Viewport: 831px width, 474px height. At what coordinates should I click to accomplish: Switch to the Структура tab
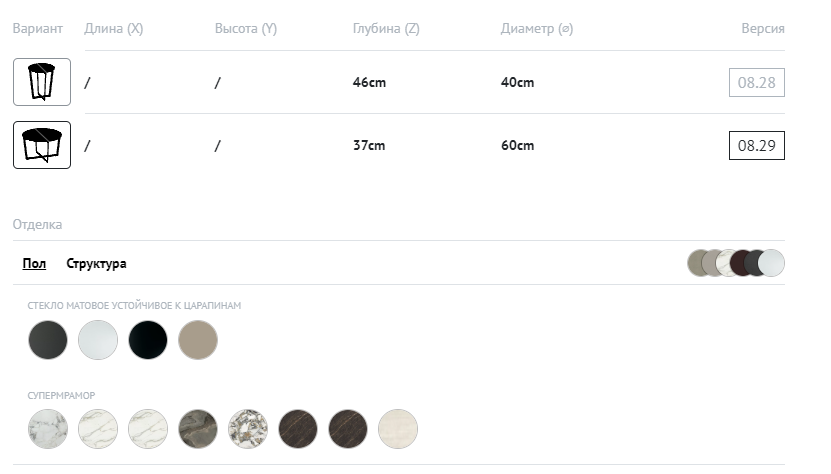(x=96, y=264)
